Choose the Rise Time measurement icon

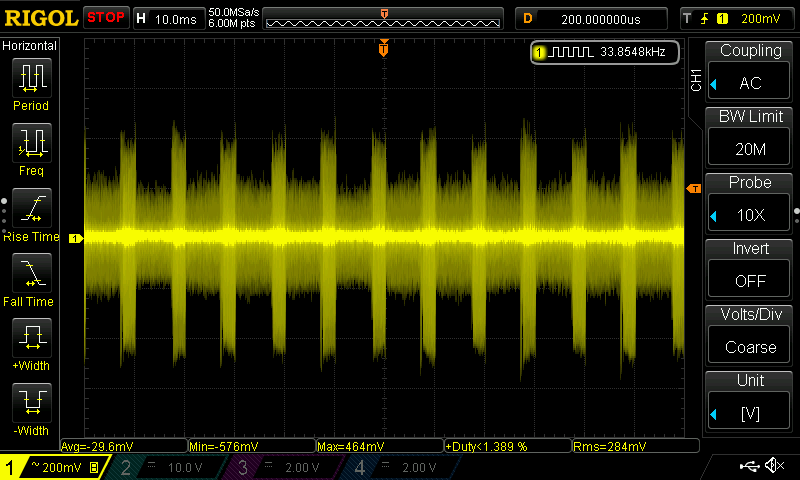[31, 210]
